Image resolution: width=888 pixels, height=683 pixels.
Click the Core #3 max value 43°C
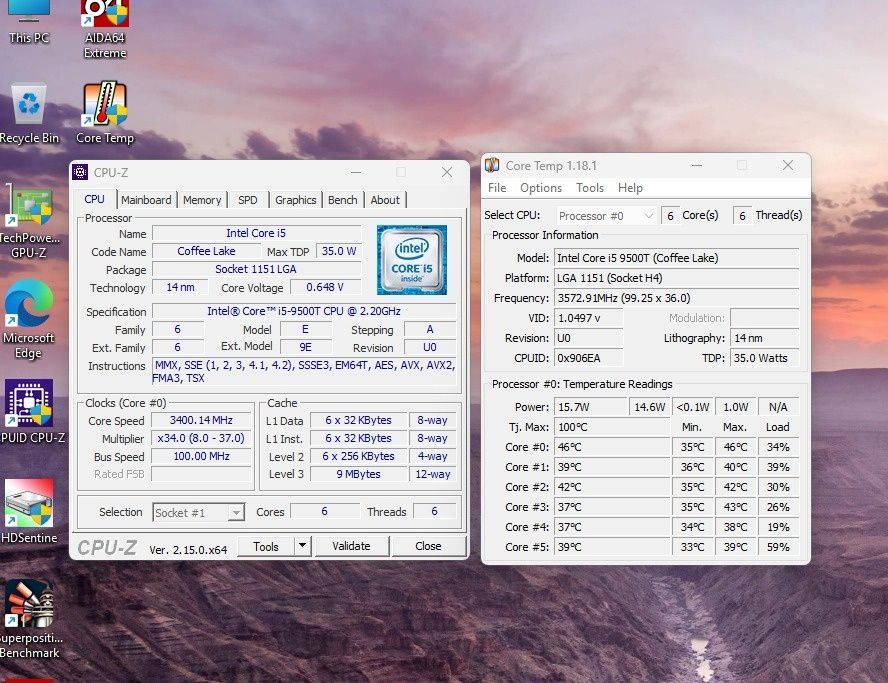point(735,507)
